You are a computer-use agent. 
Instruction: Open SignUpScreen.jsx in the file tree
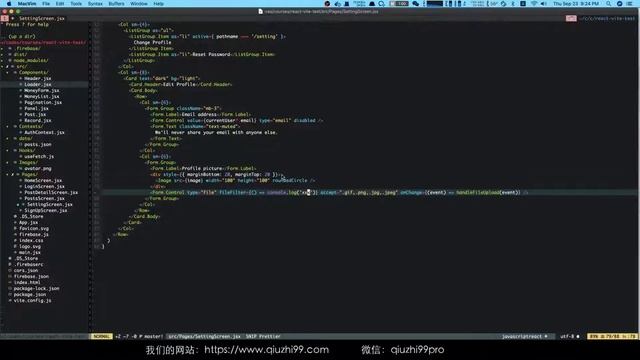[x=46, y=210]
